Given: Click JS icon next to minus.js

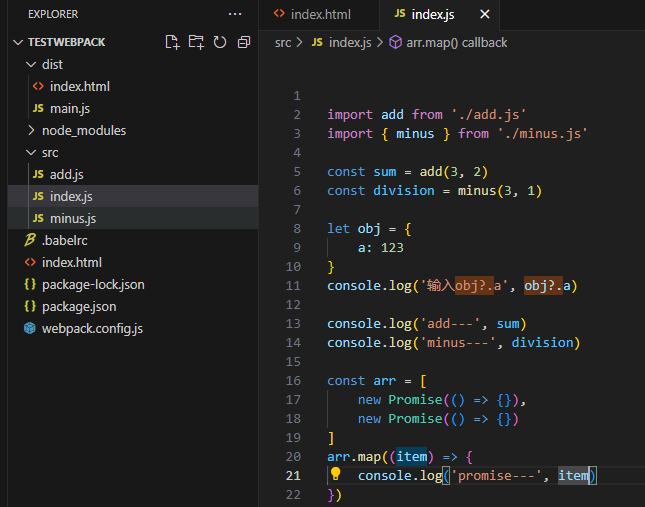Looking at the screenshot, I should 38,218.
